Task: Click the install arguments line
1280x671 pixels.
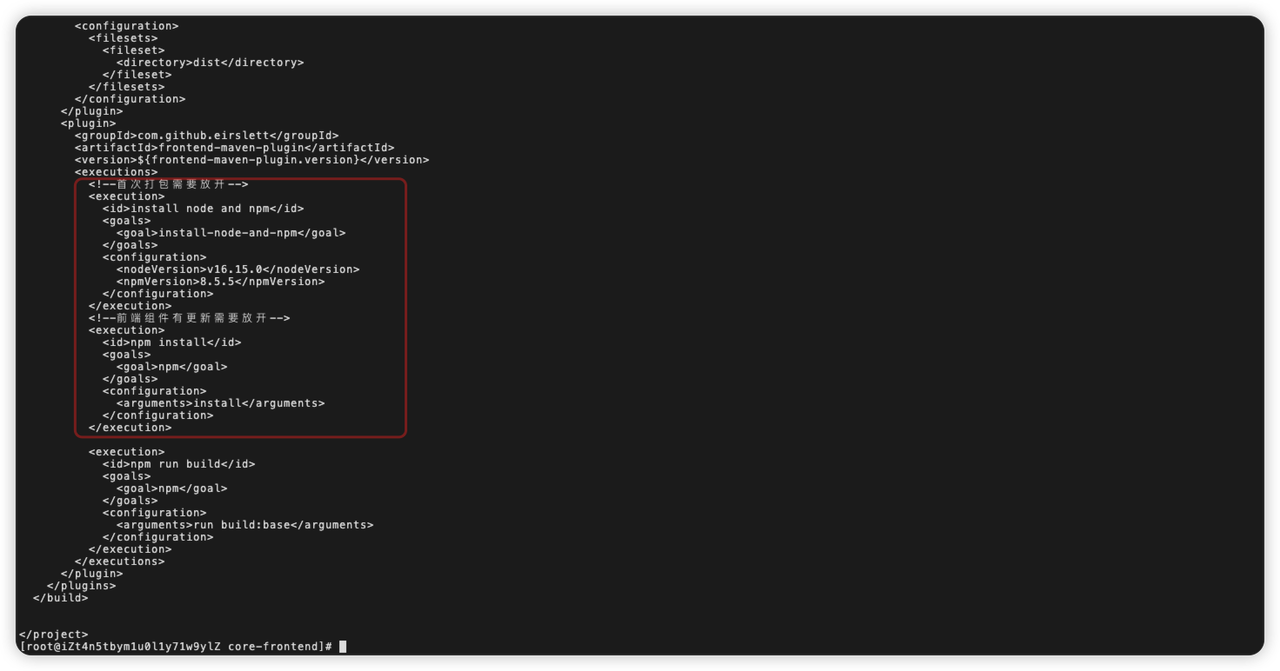Action: point(220,403)
